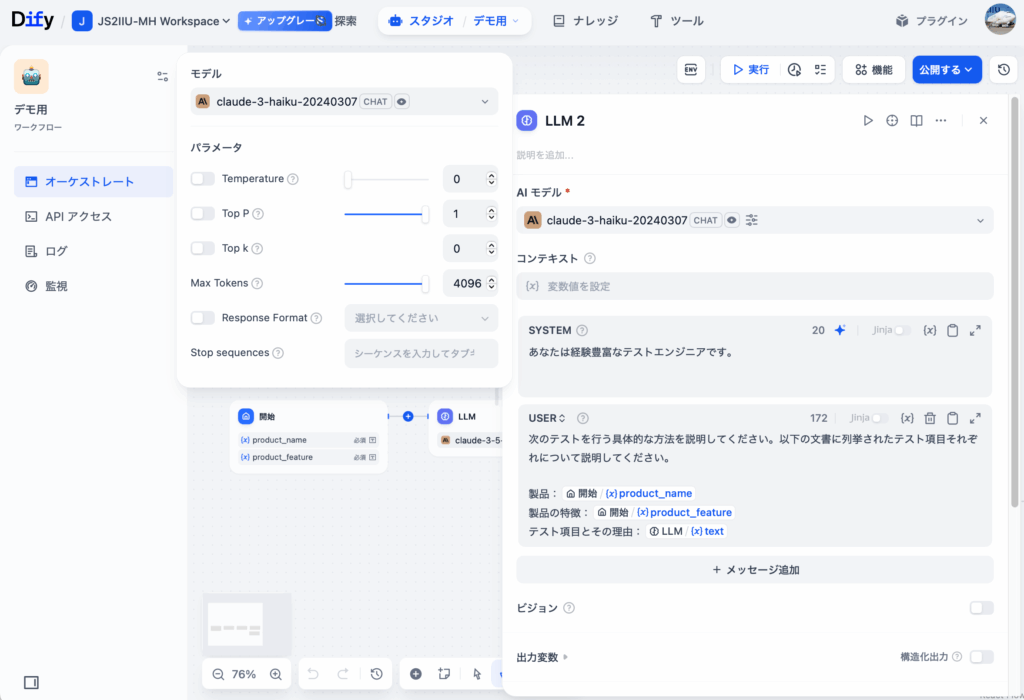This screenshot has height=700, width=1024.
Task: Turn on the ビジョン vision toggle
Action: tap(981, 608)
